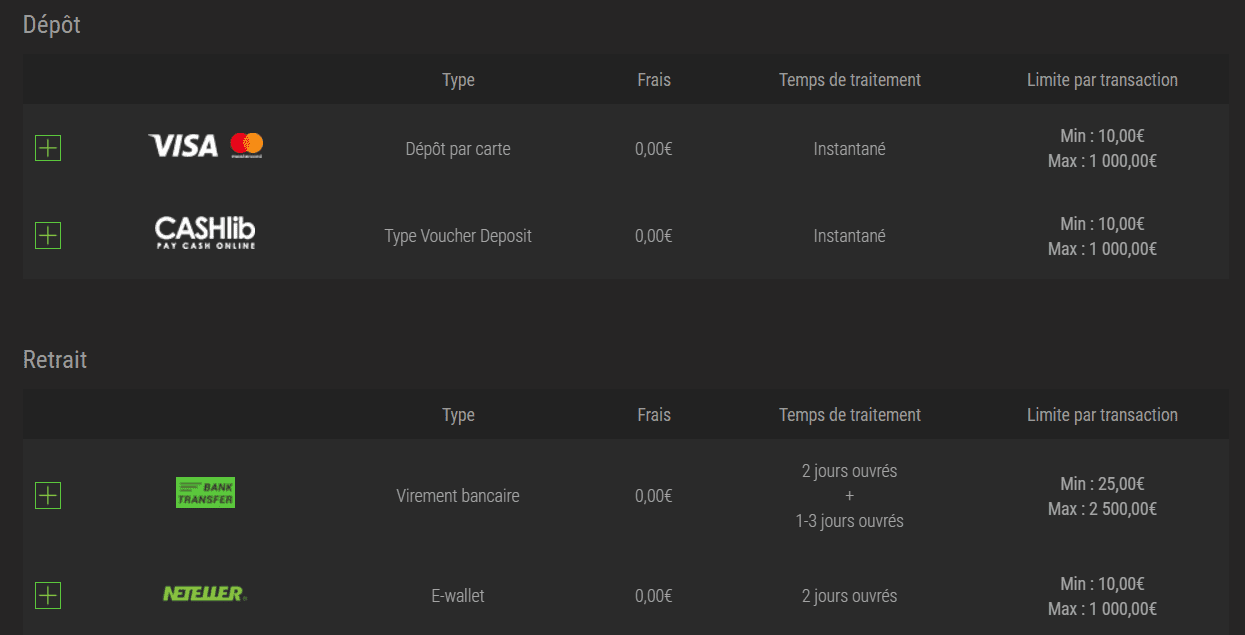
Task: Click 'Limite par transaction' header in deposit table
Action: [1102, 80]
